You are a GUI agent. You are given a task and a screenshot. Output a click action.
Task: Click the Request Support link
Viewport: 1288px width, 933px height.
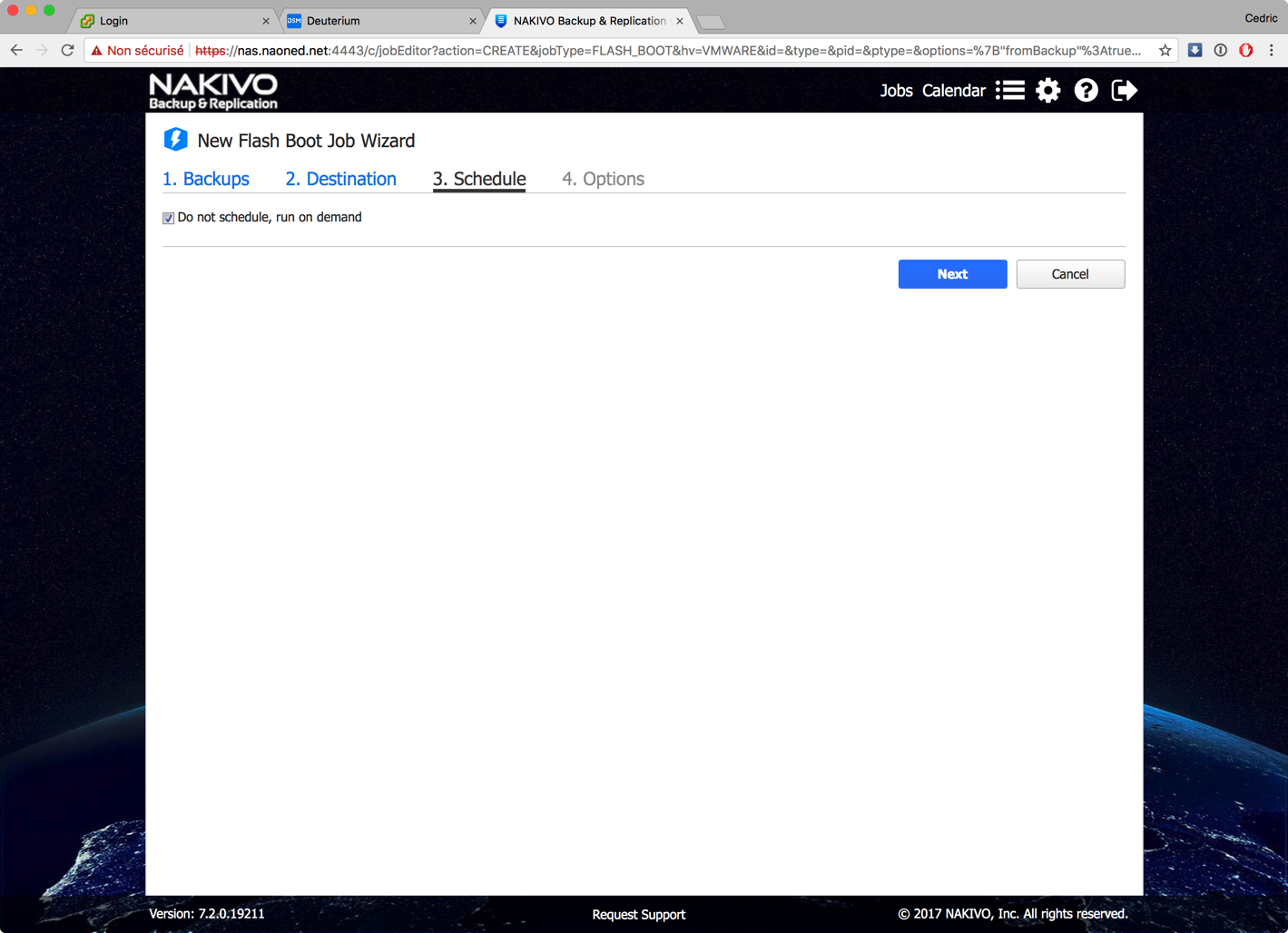tap(638, 914)
